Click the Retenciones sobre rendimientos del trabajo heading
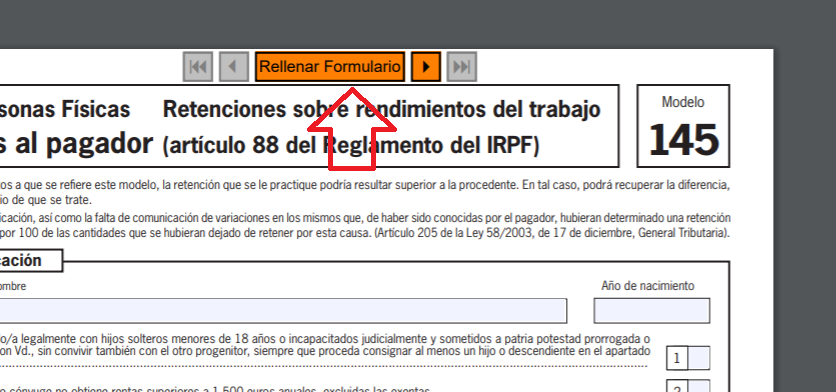 click(381, 109)
